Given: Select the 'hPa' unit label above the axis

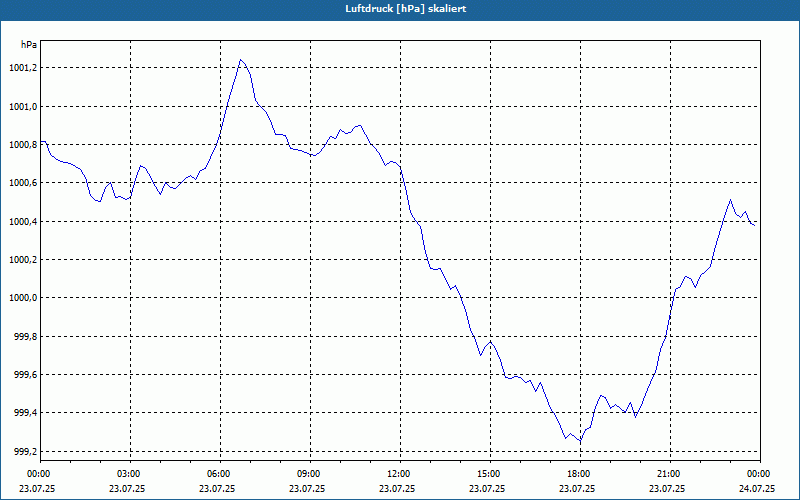Looking at the screenshot, I should click(29, 45).
